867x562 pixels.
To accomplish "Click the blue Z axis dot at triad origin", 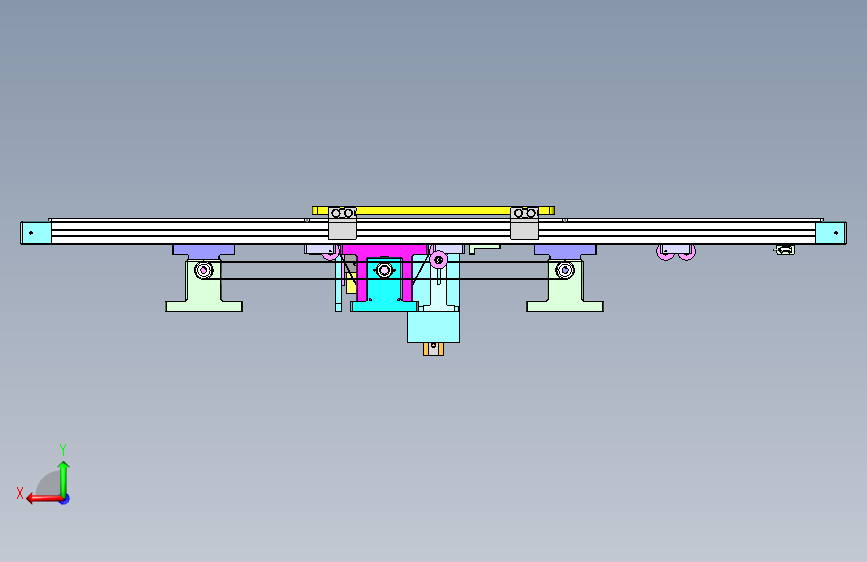I will (65, 499).
